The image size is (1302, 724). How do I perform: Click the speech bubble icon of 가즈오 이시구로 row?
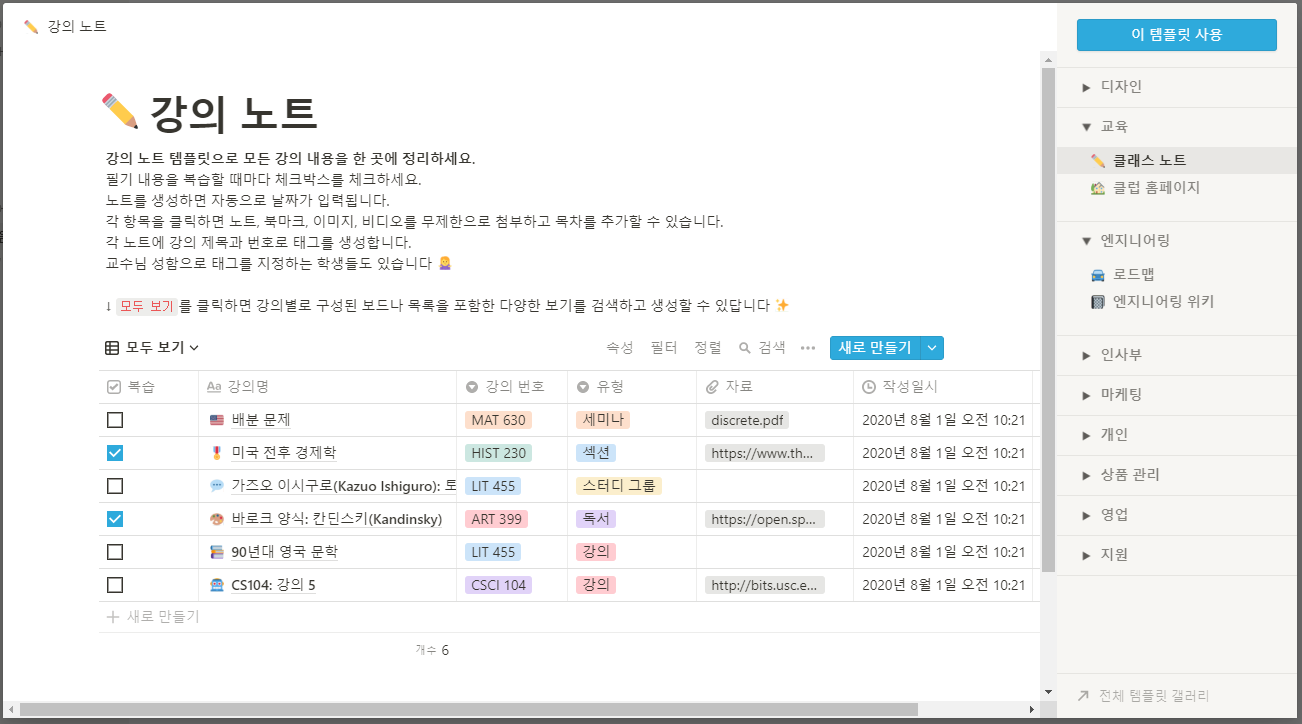pyautogui.click(x=217, y=486)
